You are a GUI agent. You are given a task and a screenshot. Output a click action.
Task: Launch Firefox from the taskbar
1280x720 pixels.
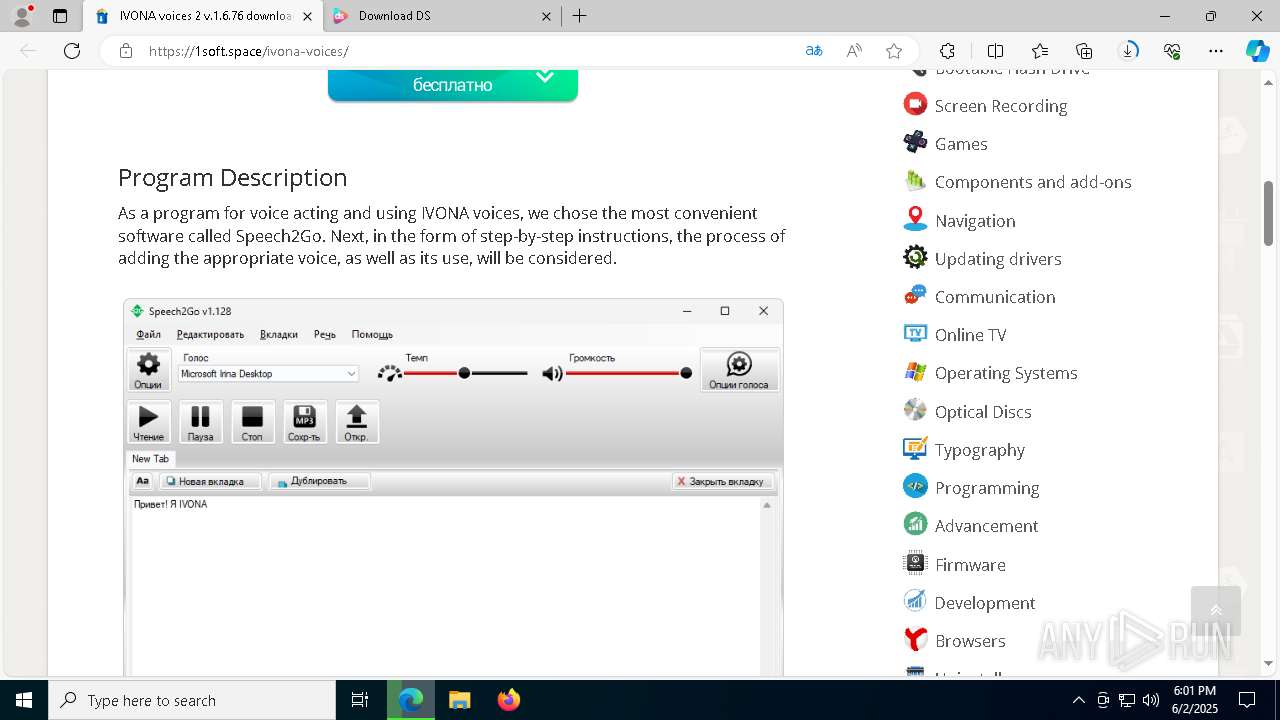click(x=509, y=700)
